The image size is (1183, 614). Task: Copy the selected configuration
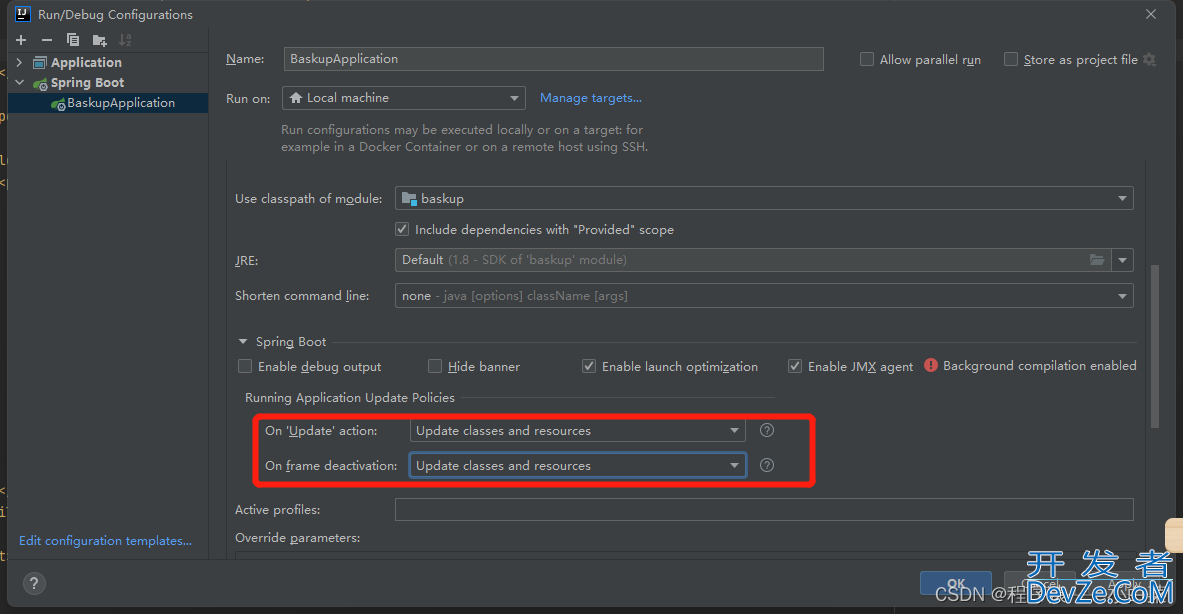[x=73, y=40]
